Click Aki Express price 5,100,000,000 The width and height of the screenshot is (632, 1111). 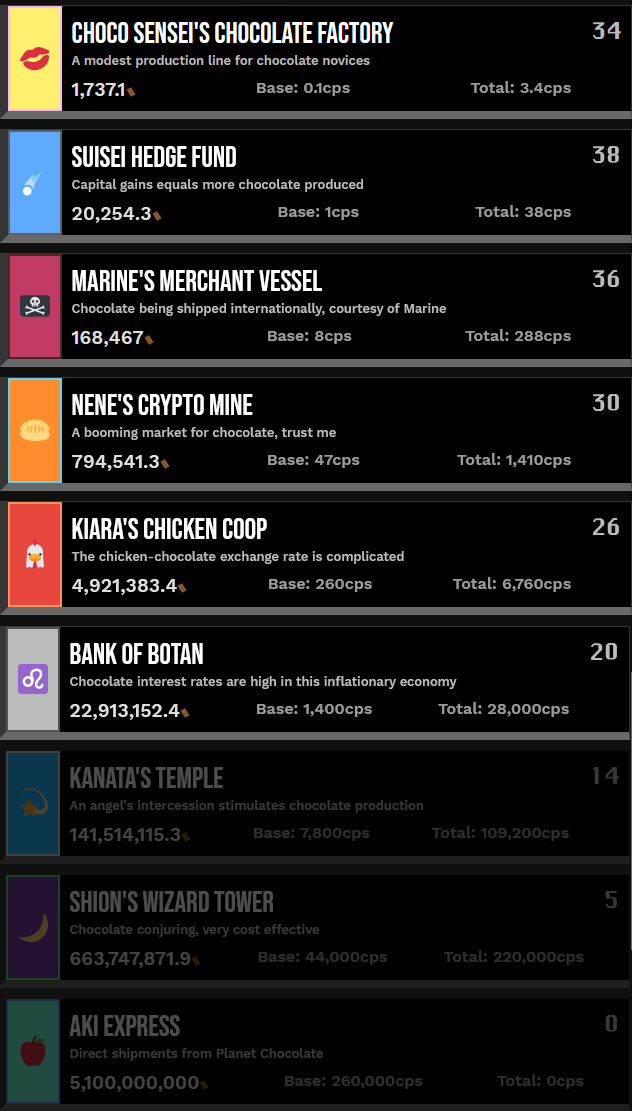(x=134, y=1082)
